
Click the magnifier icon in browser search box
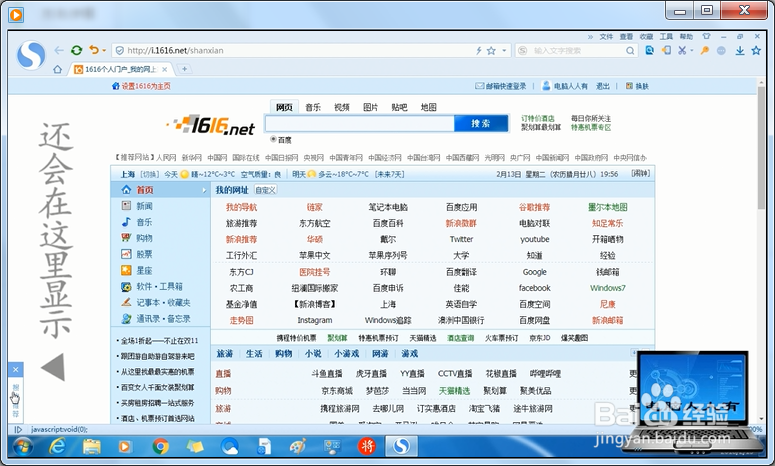click(x=630, y=50)
